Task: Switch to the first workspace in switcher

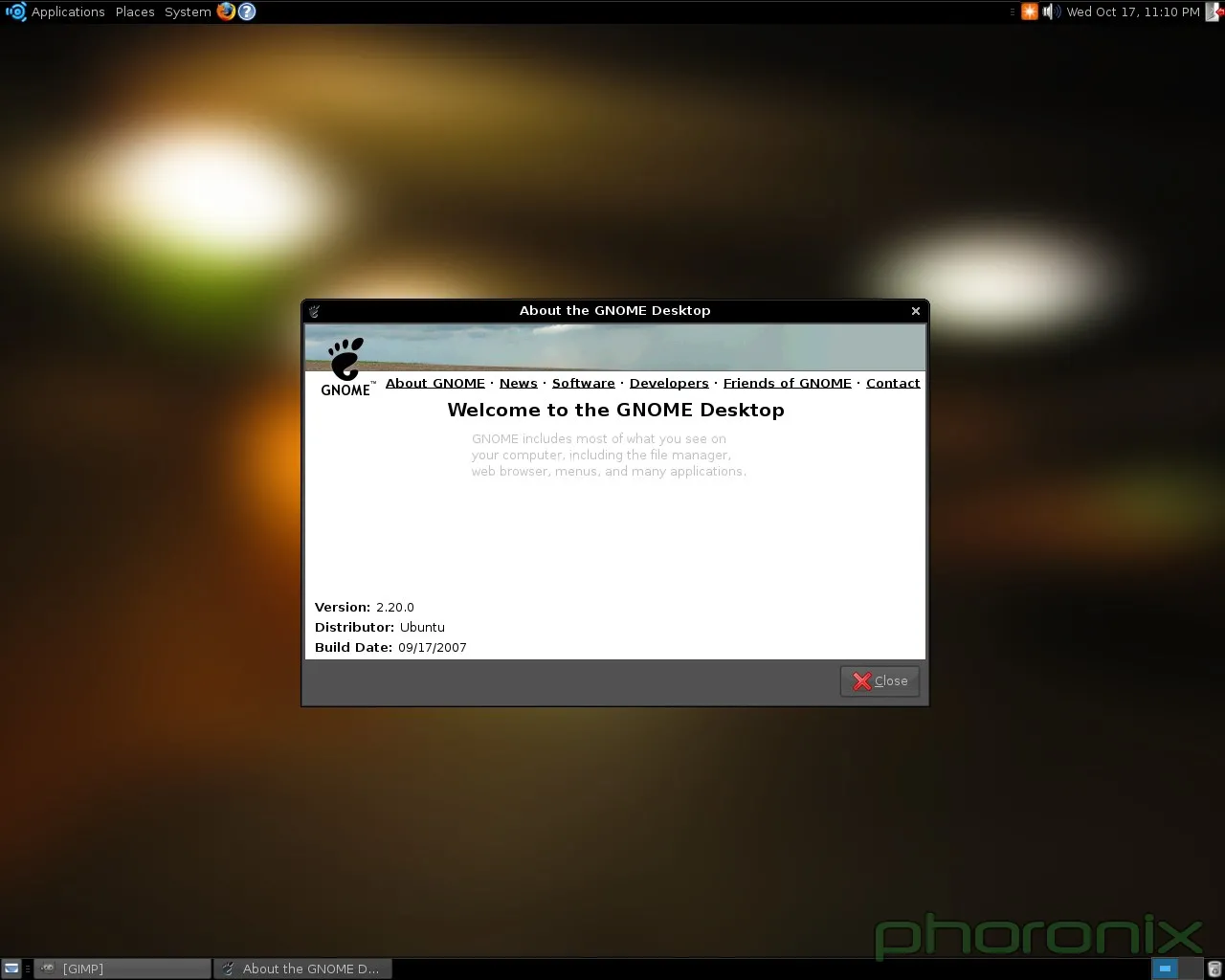Action: (1165, 969)
